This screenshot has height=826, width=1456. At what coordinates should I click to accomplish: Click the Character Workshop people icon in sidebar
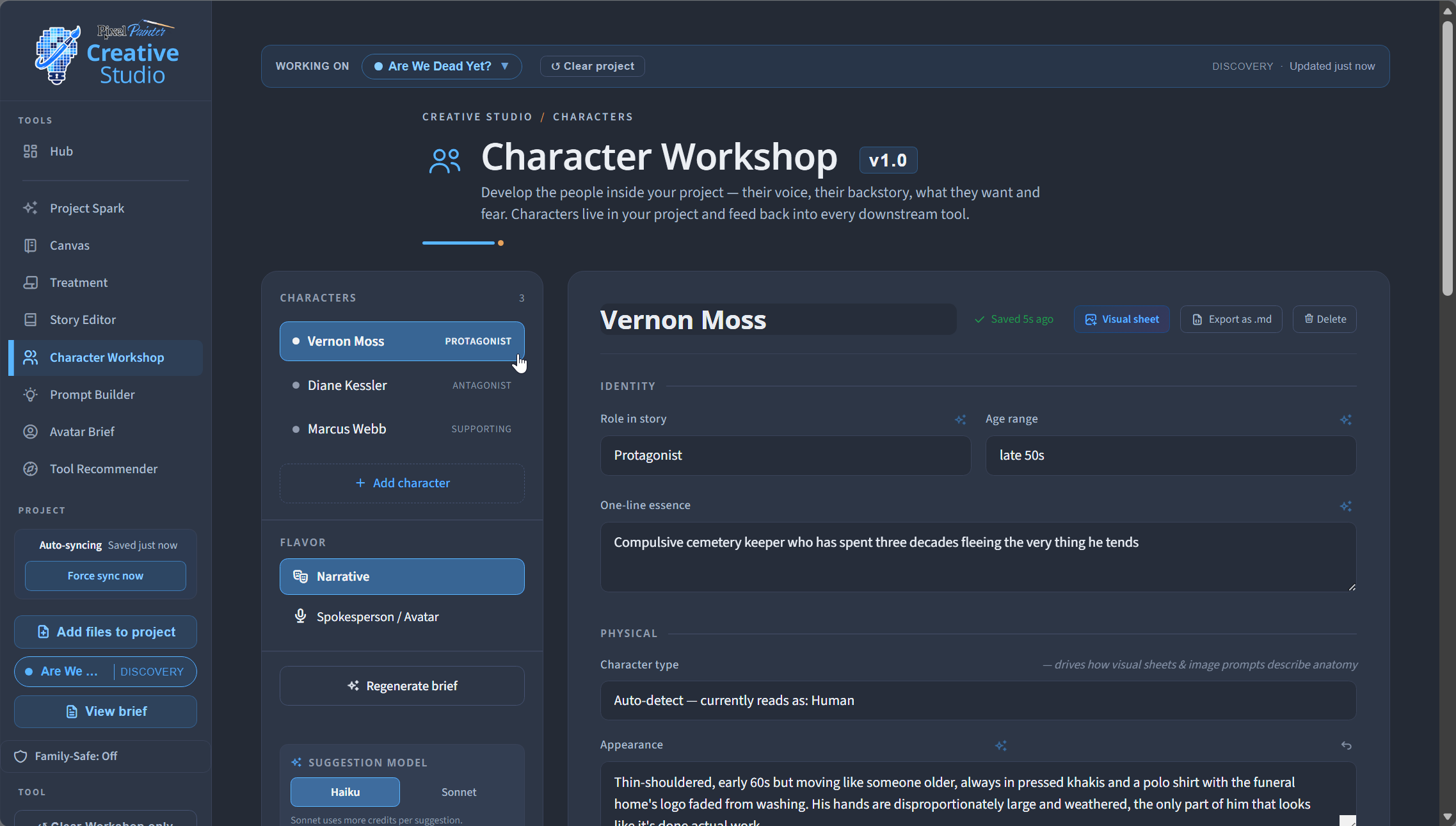[30, 357]
